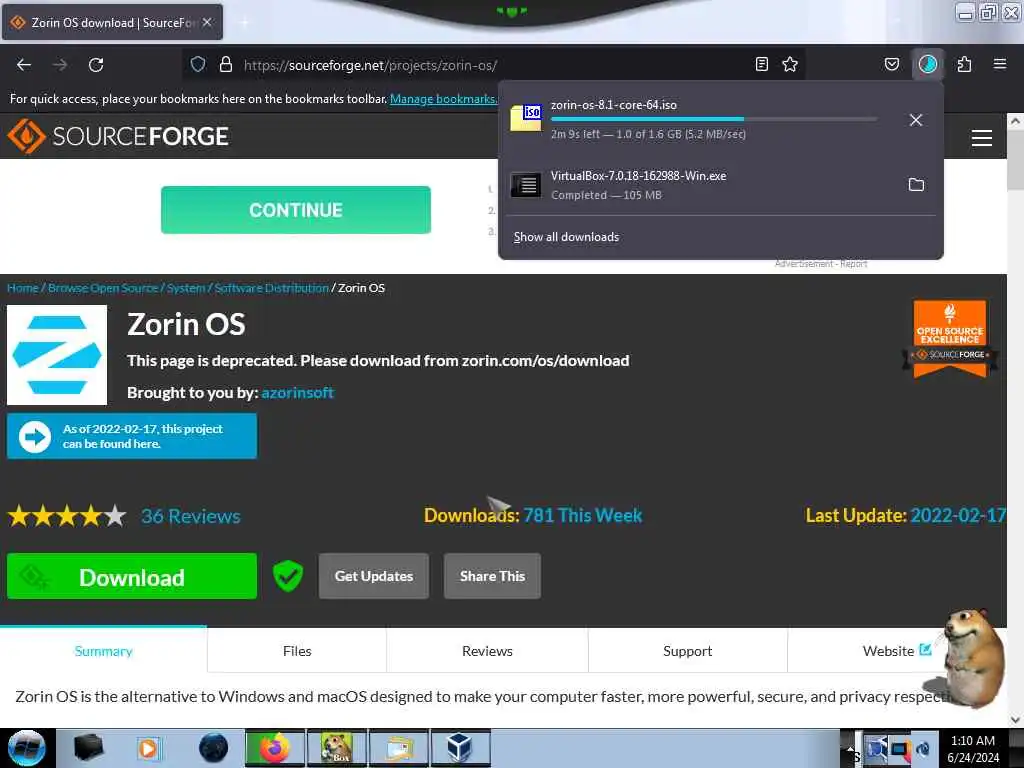Open the tracking protection shield icon
The width and height of the screenshot is (1024, 768).
pos(198,64)
